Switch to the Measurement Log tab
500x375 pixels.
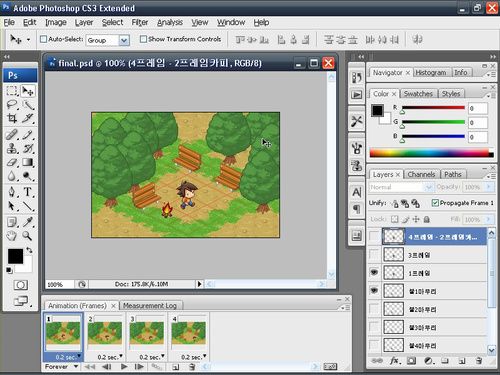pos(150,305)
